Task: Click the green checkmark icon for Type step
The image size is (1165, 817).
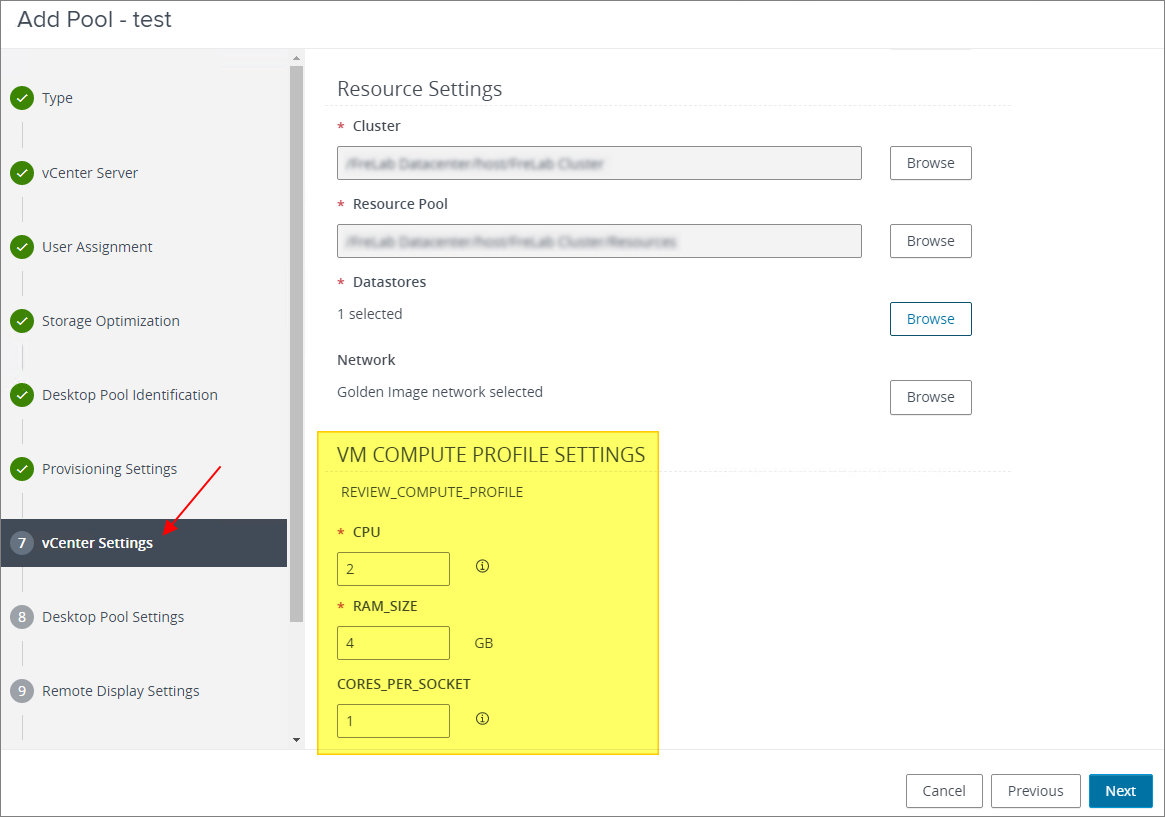Action: pyautogui.click(x=22, y=98)
